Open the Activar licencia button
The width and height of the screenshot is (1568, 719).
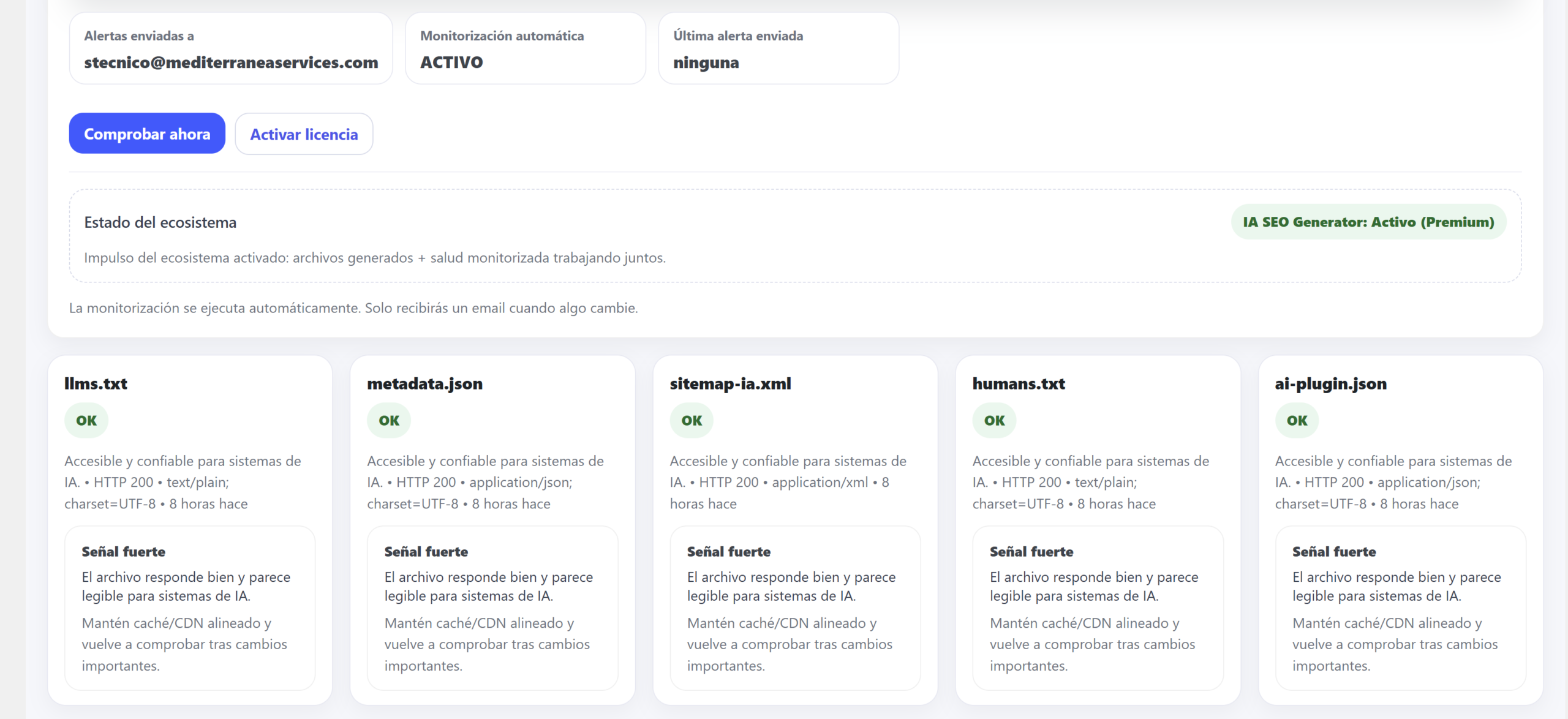pos(304,134)
